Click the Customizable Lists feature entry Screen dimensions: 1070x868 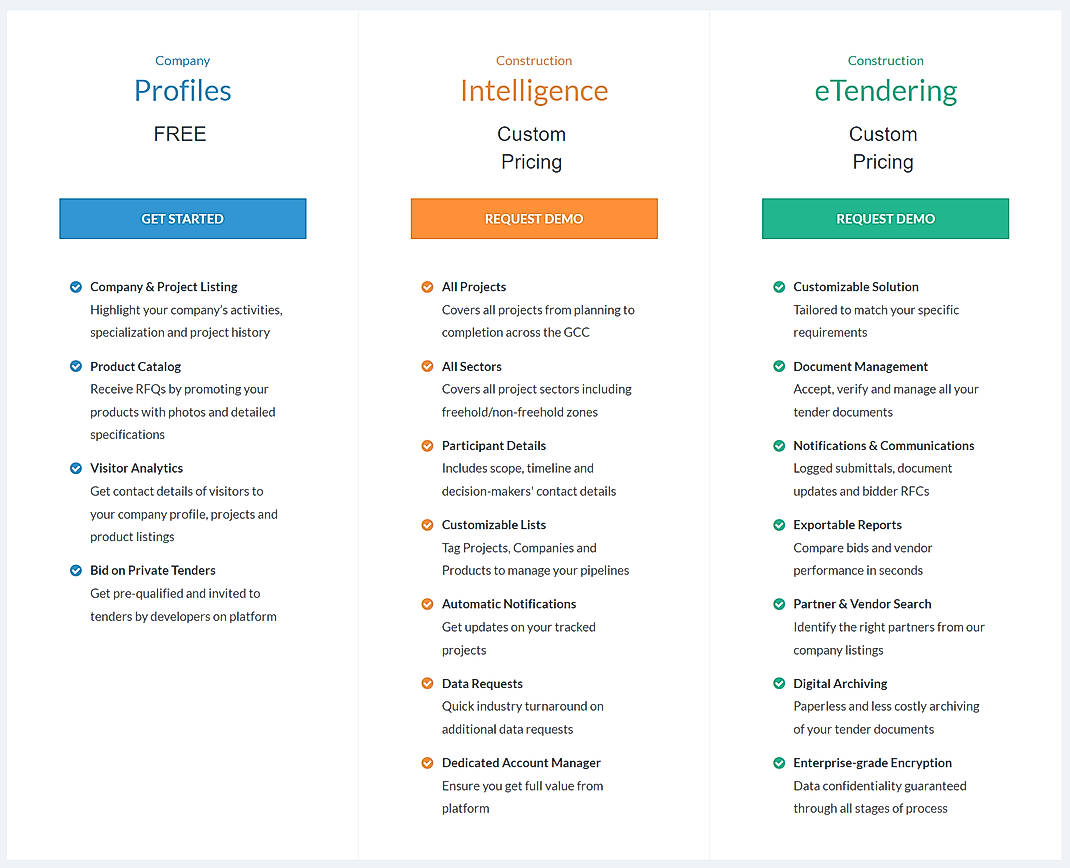(x=494, y=524)
